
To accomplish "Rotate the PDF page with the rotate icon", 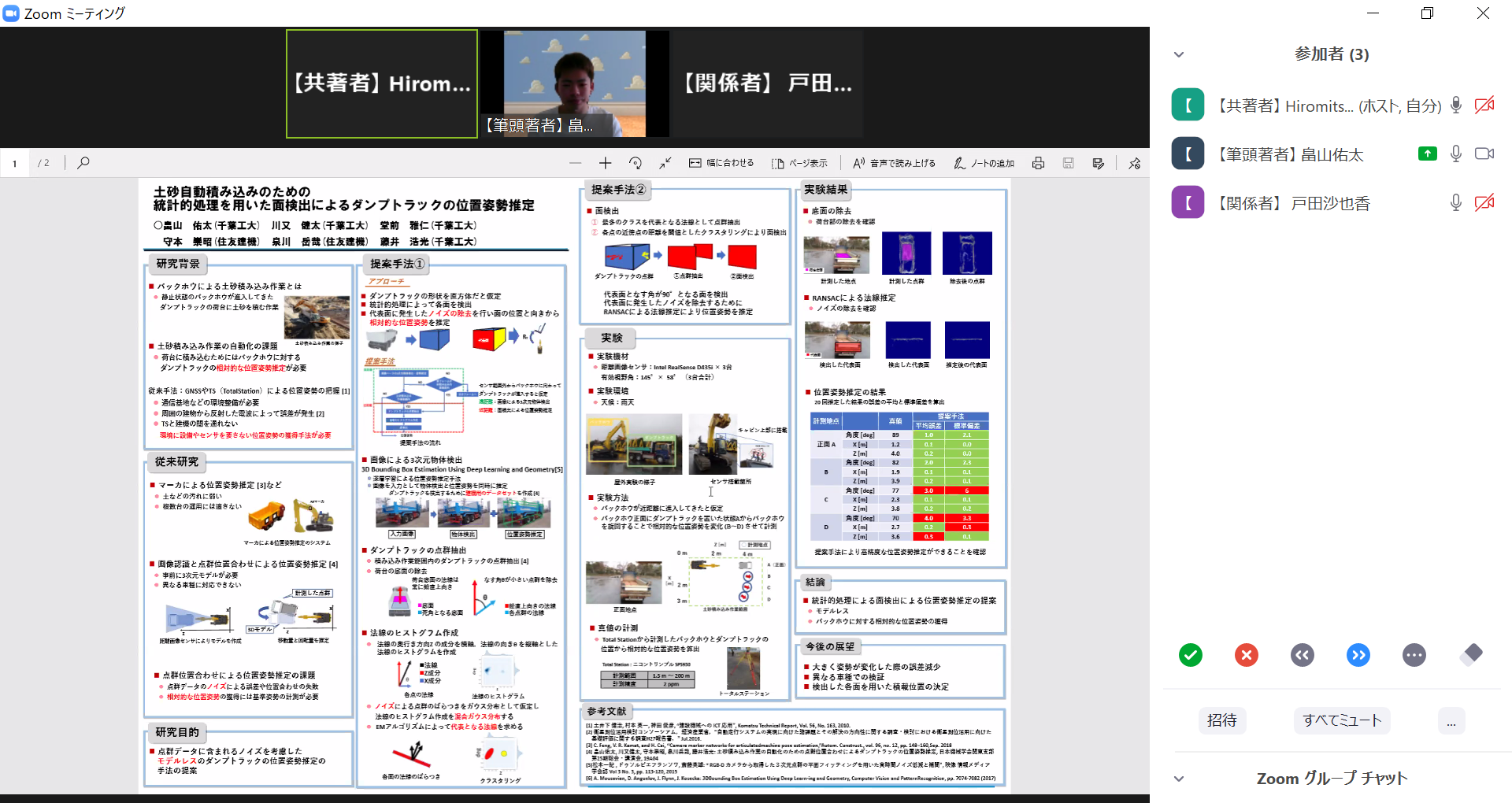I will (x=636, y=163).
